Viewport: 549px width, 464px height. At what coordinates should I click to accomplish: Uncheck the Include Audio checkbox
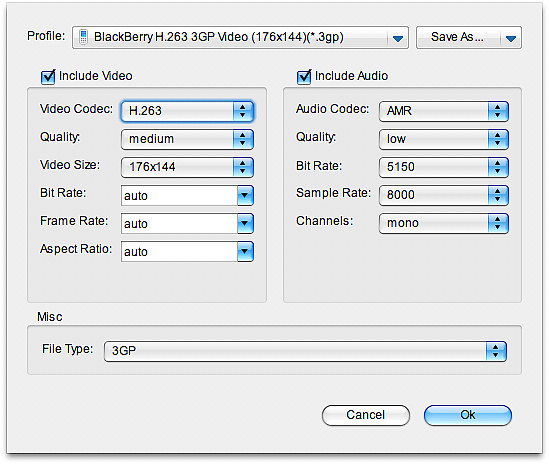[304, 77]
